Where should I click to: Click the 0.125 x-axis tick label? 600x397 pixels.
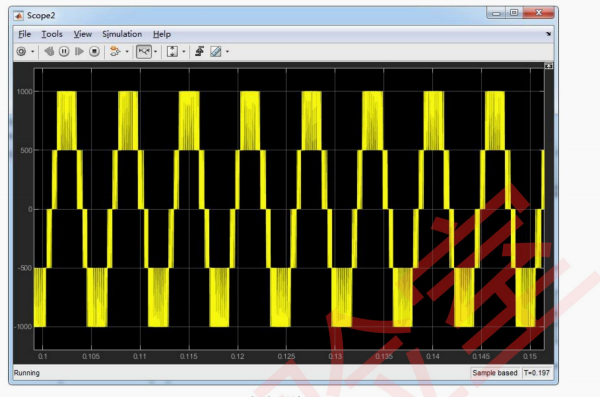286,356
